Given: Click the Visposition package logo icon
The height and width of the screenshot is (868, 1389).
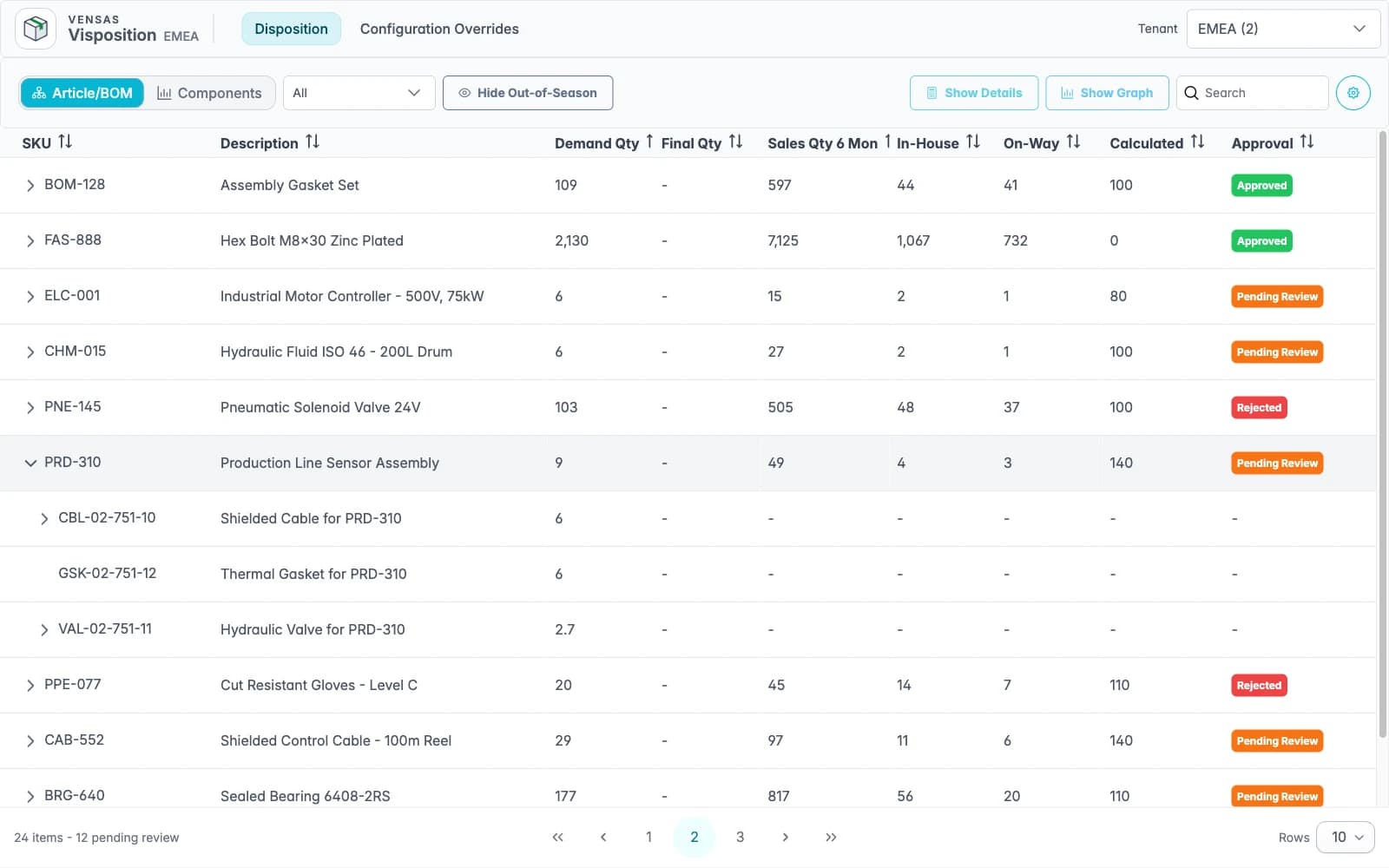Looking at the screenshot, I should coord(36,29).
